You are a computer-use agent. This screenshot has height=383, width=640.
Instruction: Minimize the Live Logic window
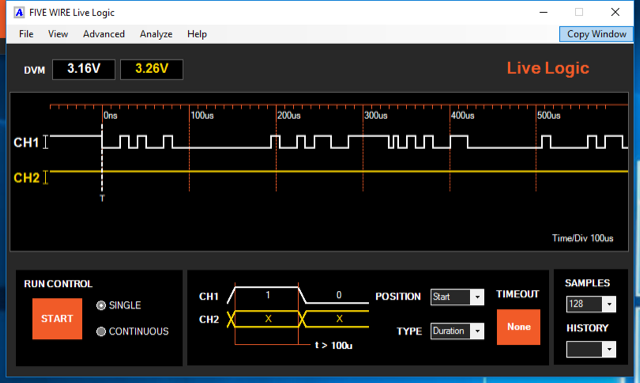pyautogui.click(x=543, y=12)
